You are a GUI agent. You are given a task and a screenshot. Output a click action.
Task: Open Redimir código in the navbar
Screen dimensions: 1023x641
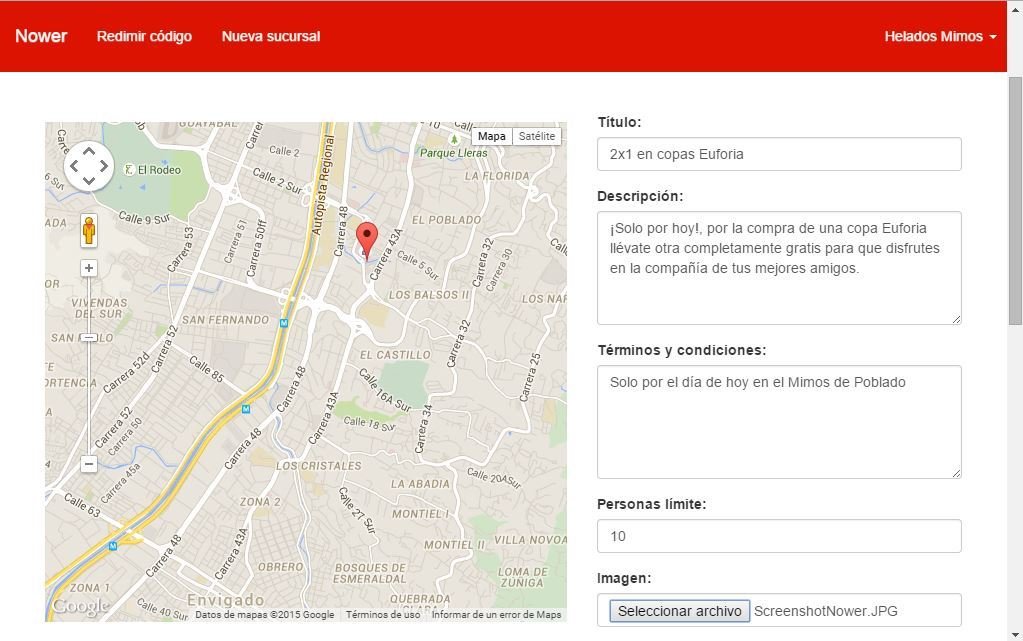[x=144, y=37]
